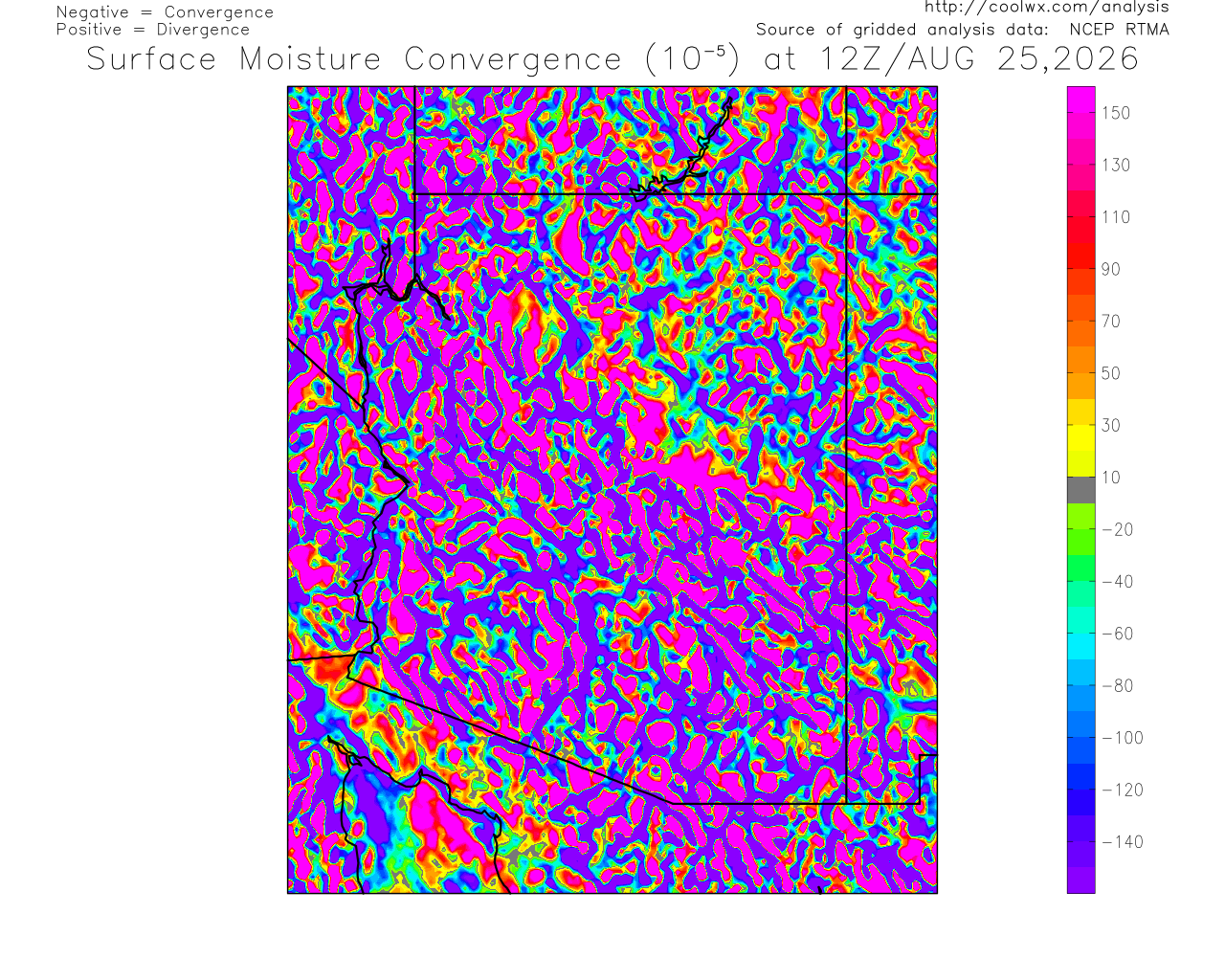The image size is (1225, 980).
Task: Click the coolwx.com/analysis URL text
Action: (x=1046, y=8)
